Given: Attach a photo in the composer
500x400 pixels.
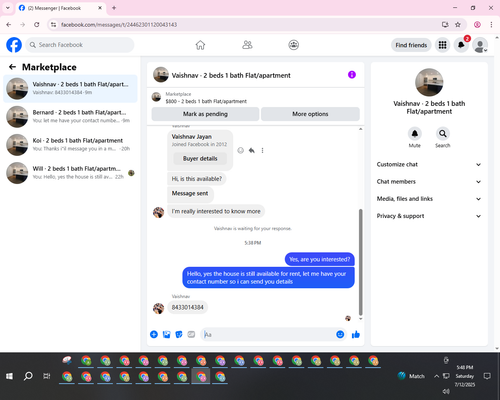Looking at the screenshot, I should click(166, 334).
